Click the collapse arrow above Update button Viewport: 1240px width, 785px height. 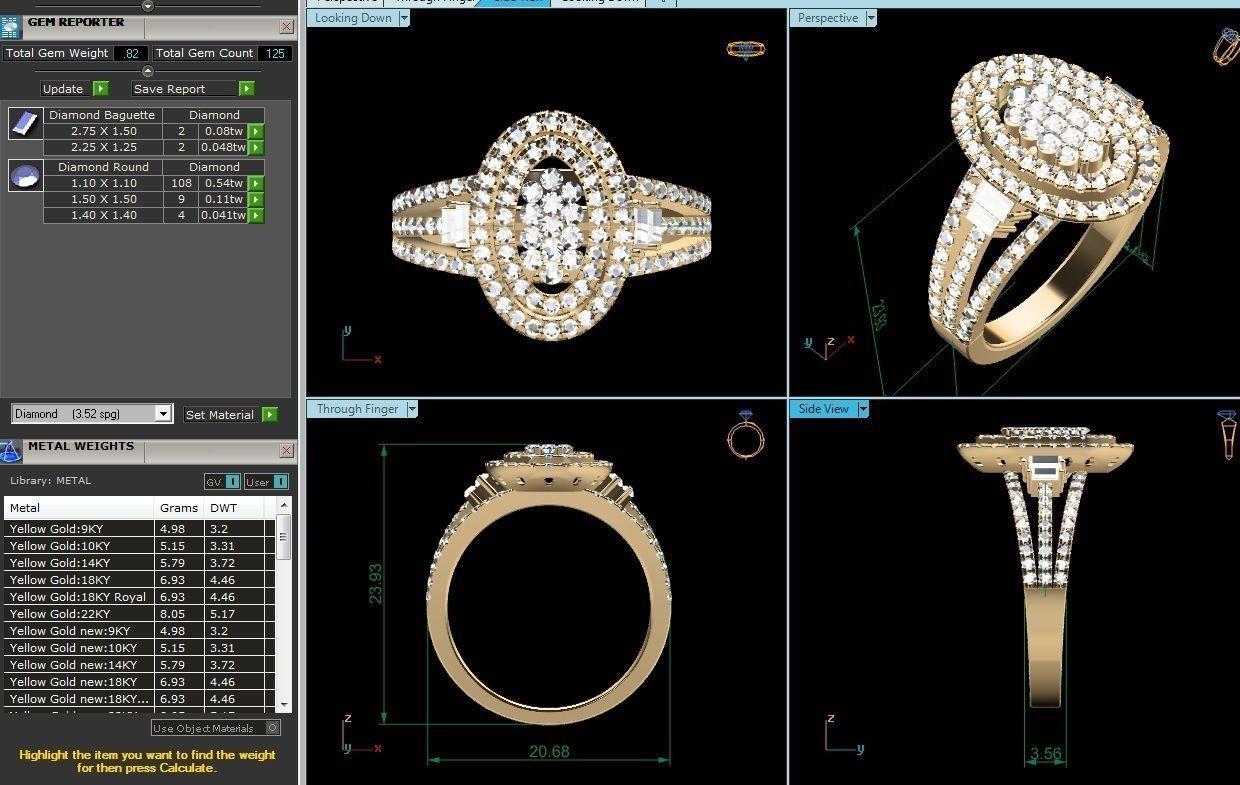[x=148, y=71]
